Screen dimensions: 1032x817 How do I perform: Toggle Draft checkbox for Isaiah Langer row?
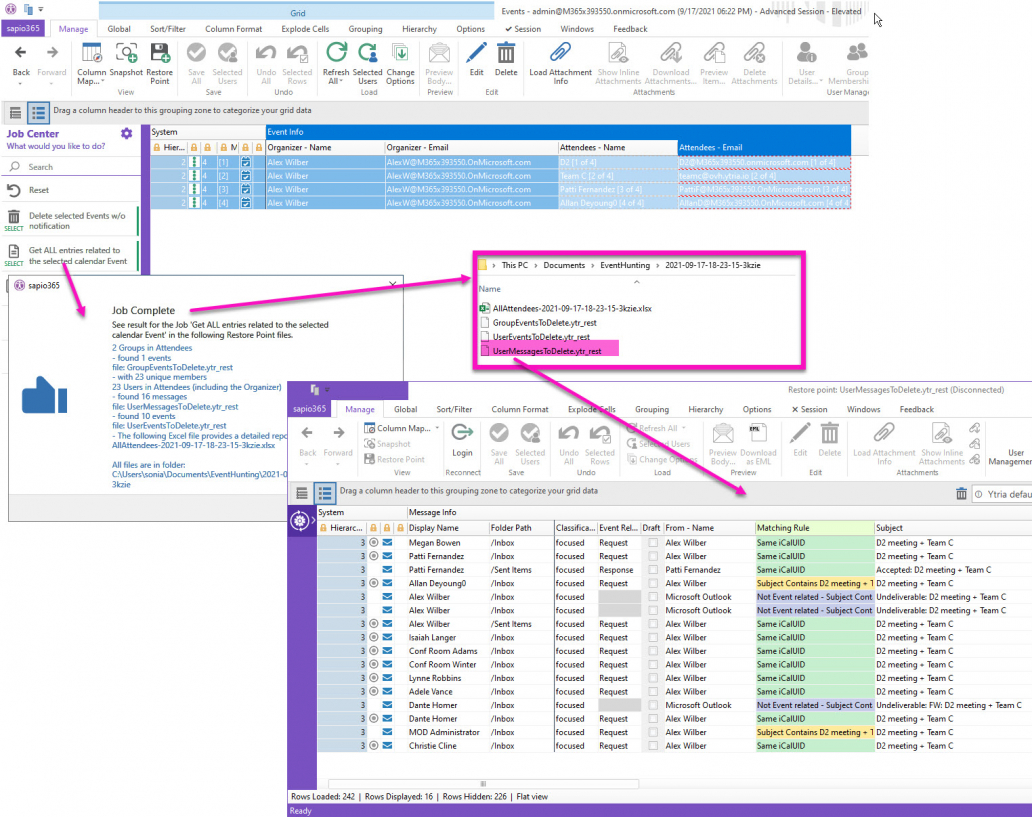click(x=653, y=637)
